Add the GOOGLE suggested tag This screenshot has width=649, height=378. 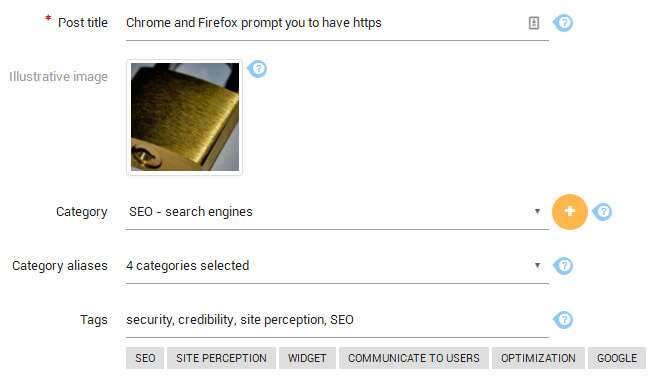point(617,358)
